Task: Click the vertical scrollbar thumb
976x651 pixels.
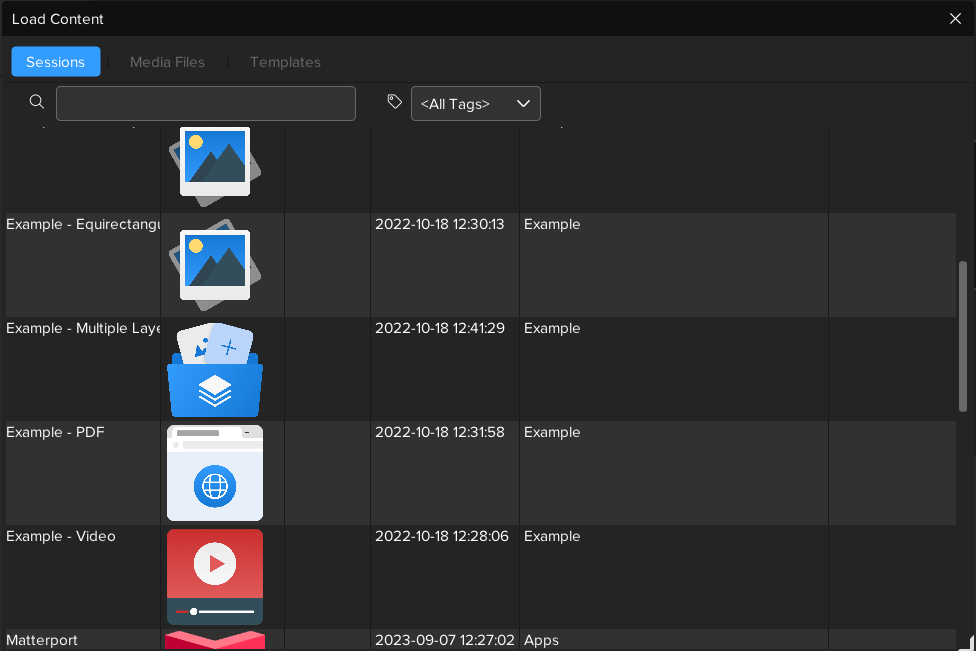Action: click(963, 335)
